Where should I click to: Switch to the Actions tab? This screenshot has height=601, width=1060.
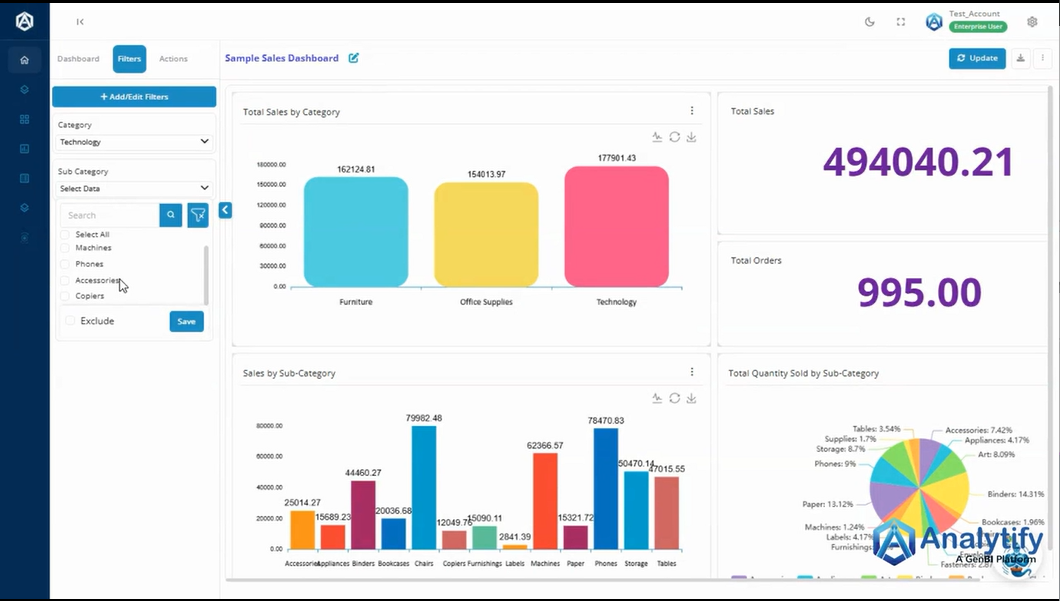pyautogui.click(x=173, y=59)
